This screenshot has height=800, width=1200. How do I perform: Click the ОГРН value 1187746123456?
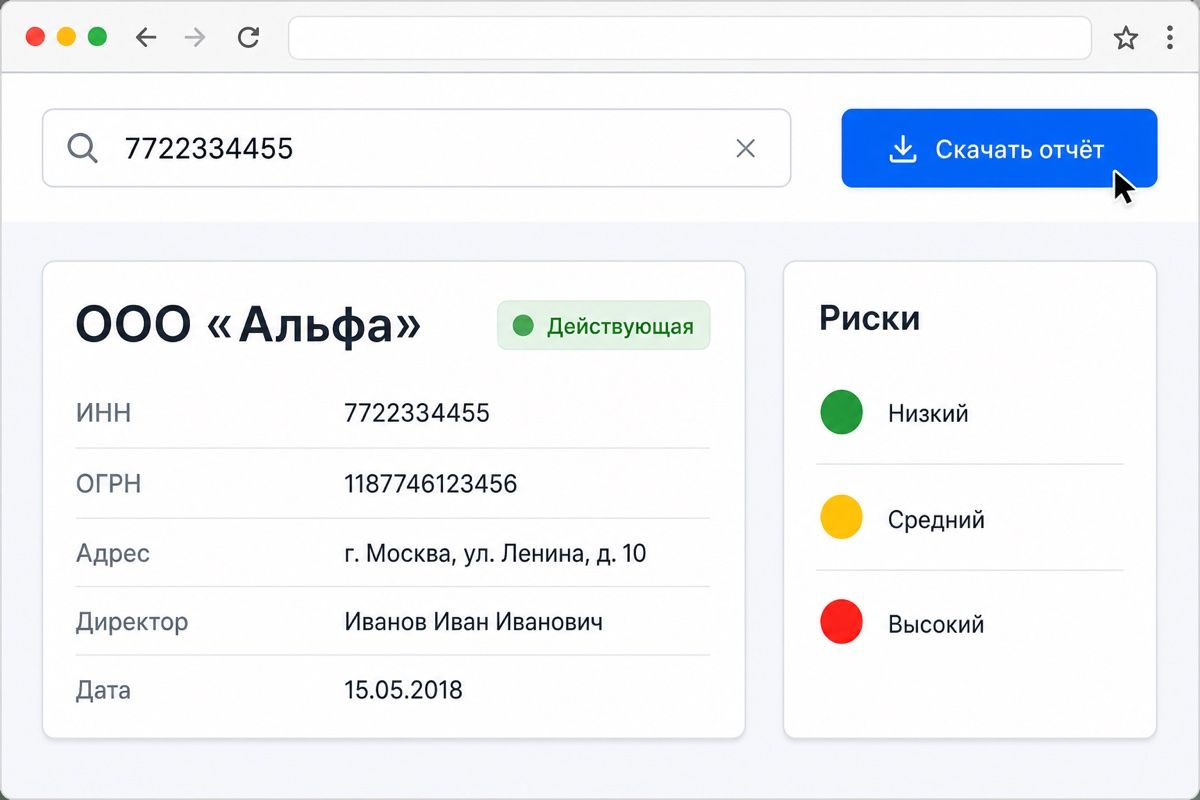point(431,485)
